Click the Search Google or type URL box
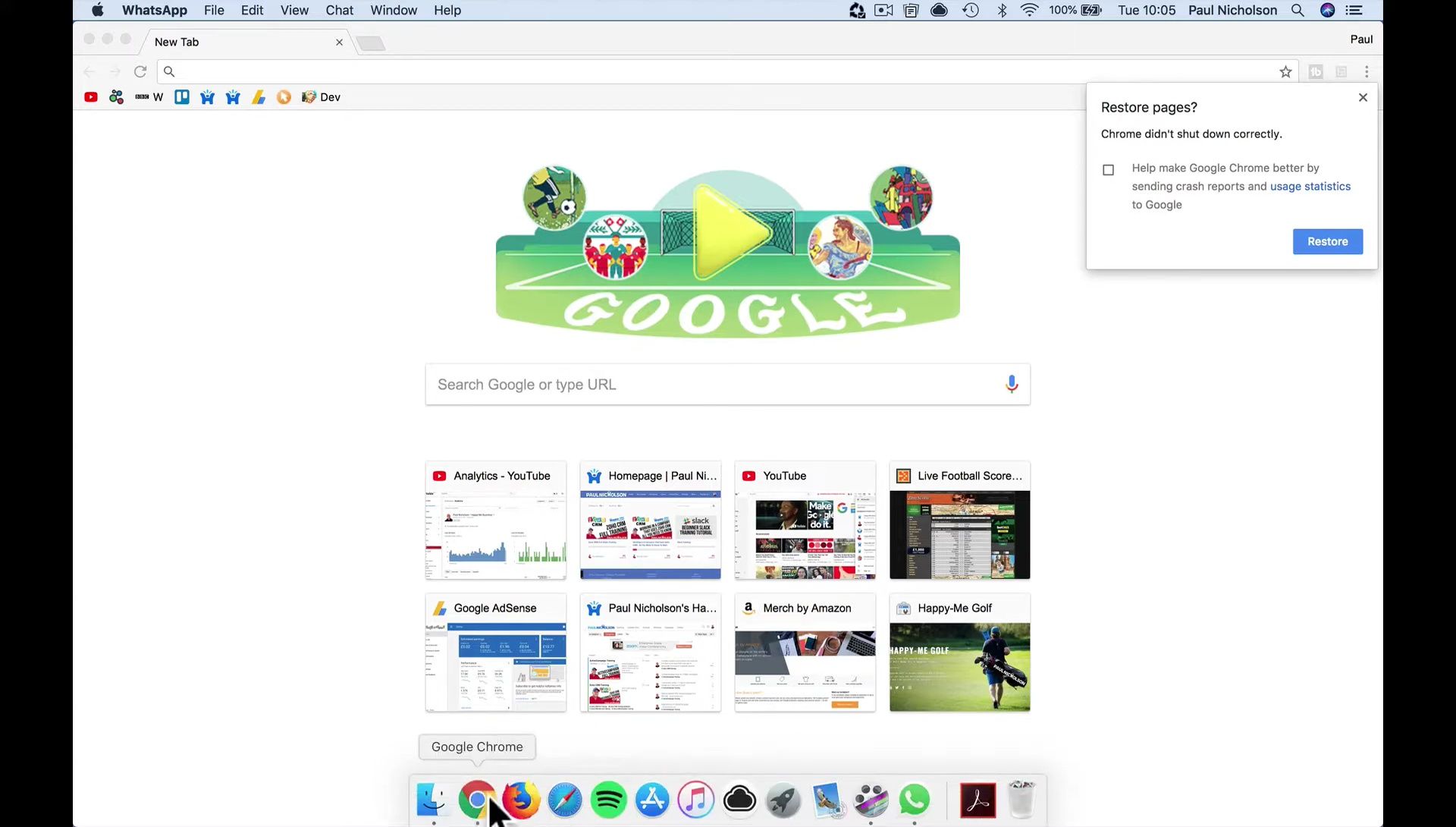1456x827 pixels. pos(727,385)
